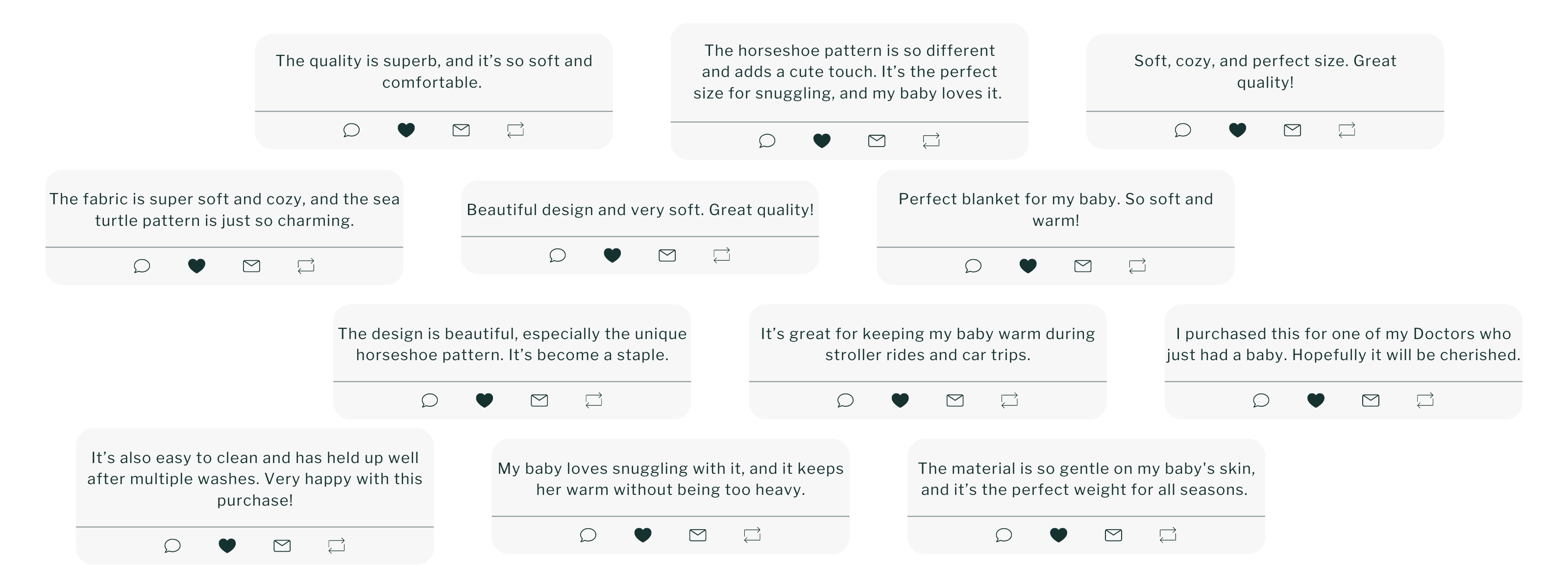The width and height of the screenshot is (1568, 588).
Task: Like the review about Doctors who had a baby
Action: [1315, 400]
